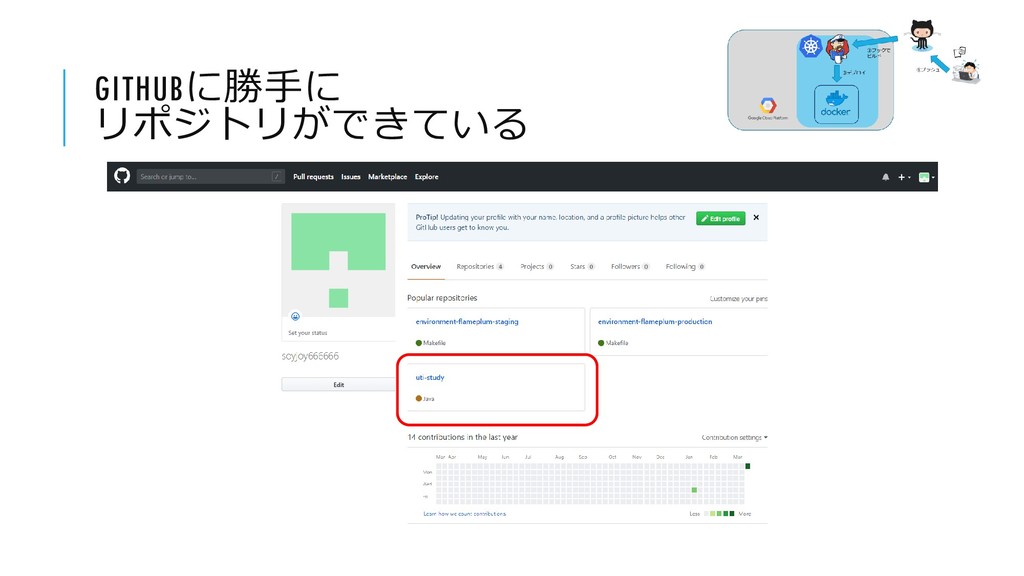Dismiss the ProTip banner with X

(756, 217)
